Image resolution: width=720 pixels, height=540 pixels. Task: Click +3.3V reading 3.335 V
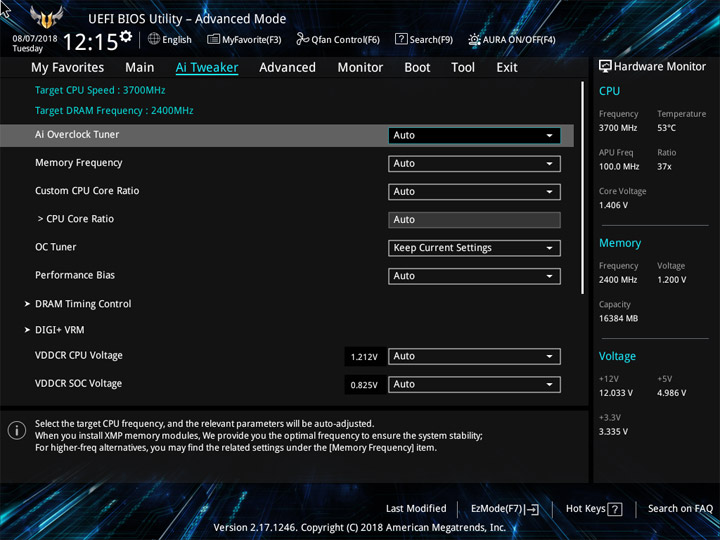coord(613,432)
